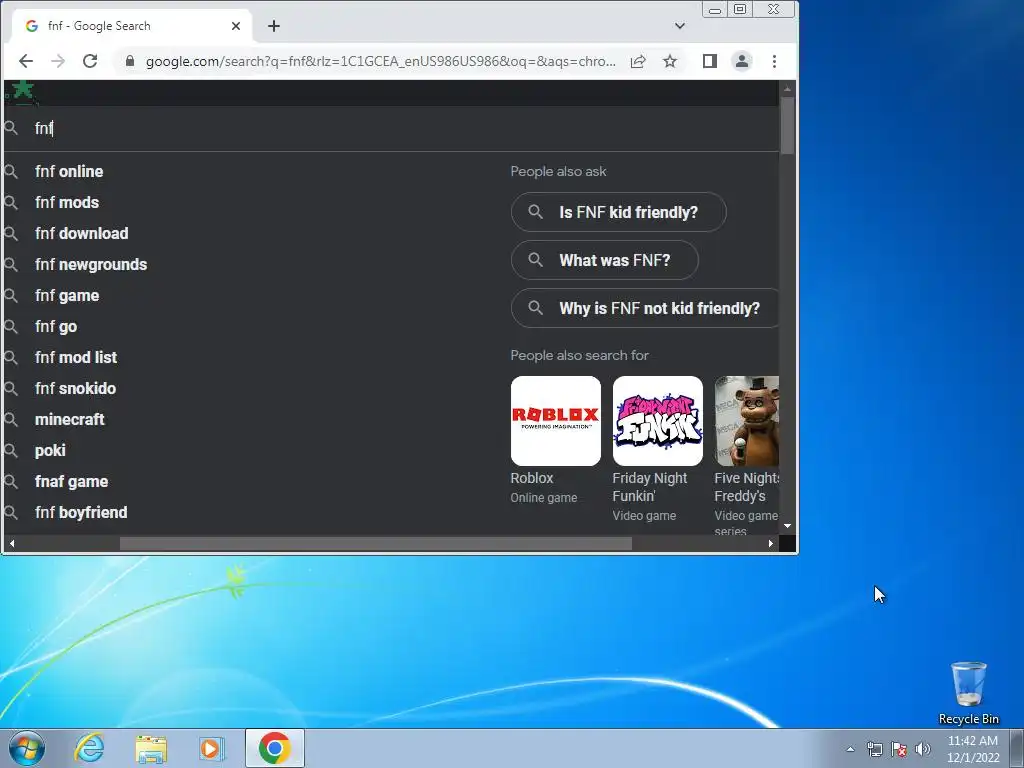Choose the 'fnf game' suggestion
This screenshot has height=768, width=1024.
[x=67, y=296]
